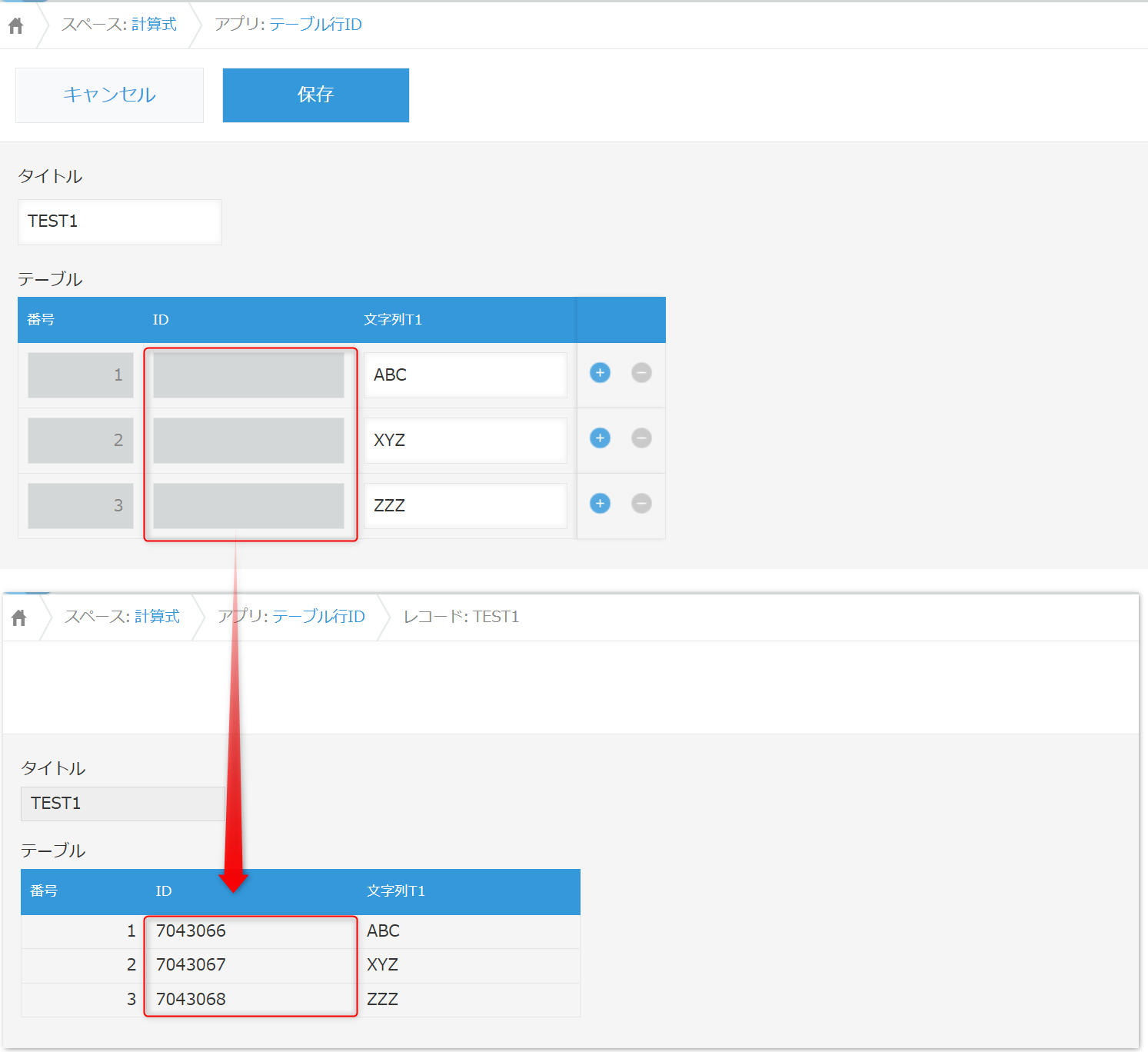Click the ID column header in edit table
This screenshot has width=1148, height=1052.
(x=161, y=320)
